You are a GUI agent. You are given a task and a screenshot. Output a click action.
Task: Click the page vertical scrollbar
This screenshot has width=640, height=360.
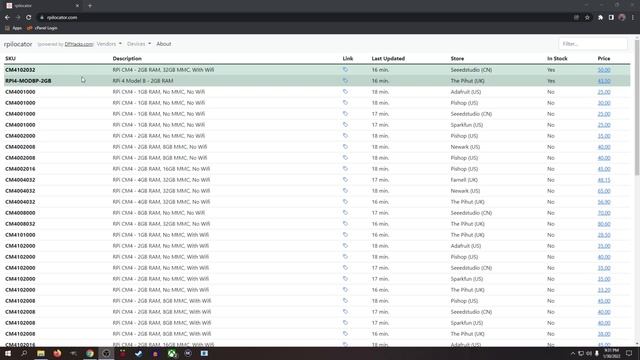[637, 108]
